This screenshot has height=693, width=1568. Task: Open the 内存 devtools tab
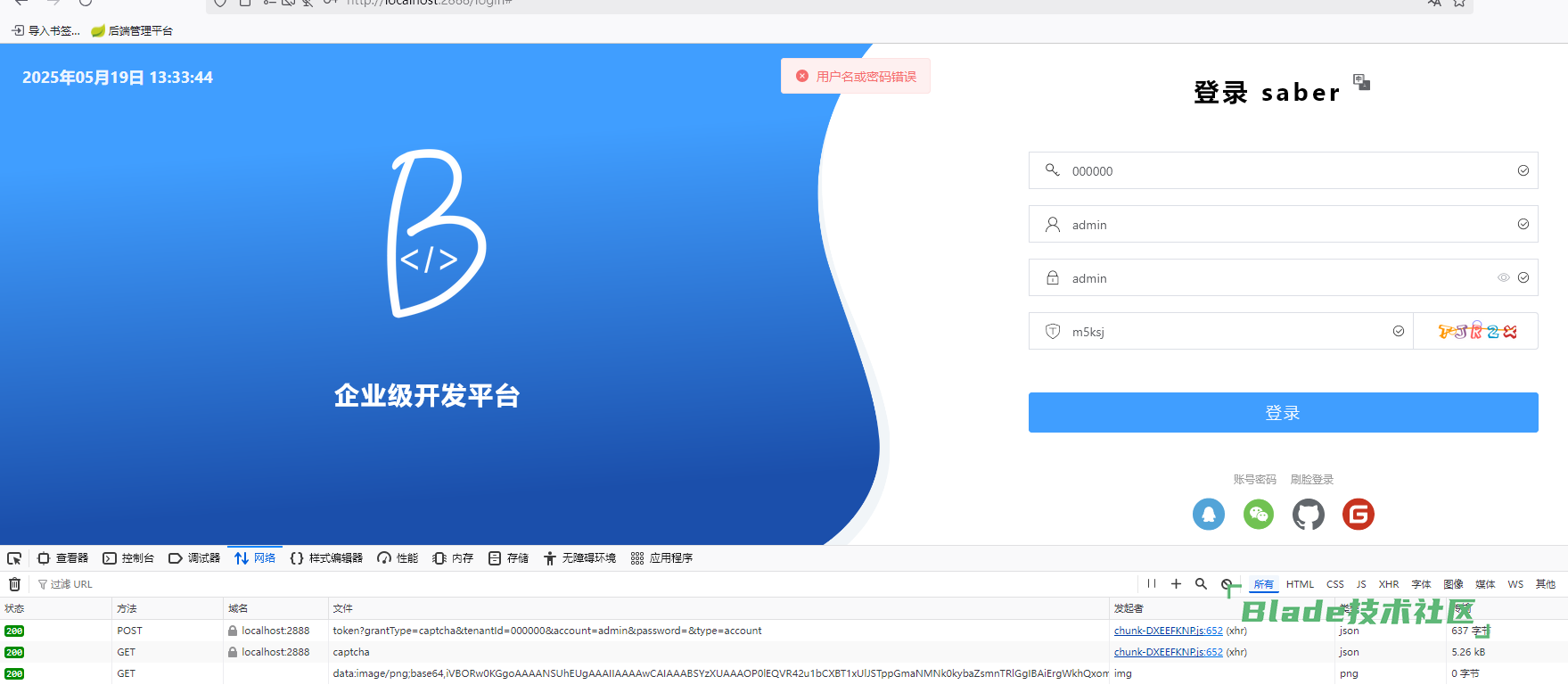point(453,558)
